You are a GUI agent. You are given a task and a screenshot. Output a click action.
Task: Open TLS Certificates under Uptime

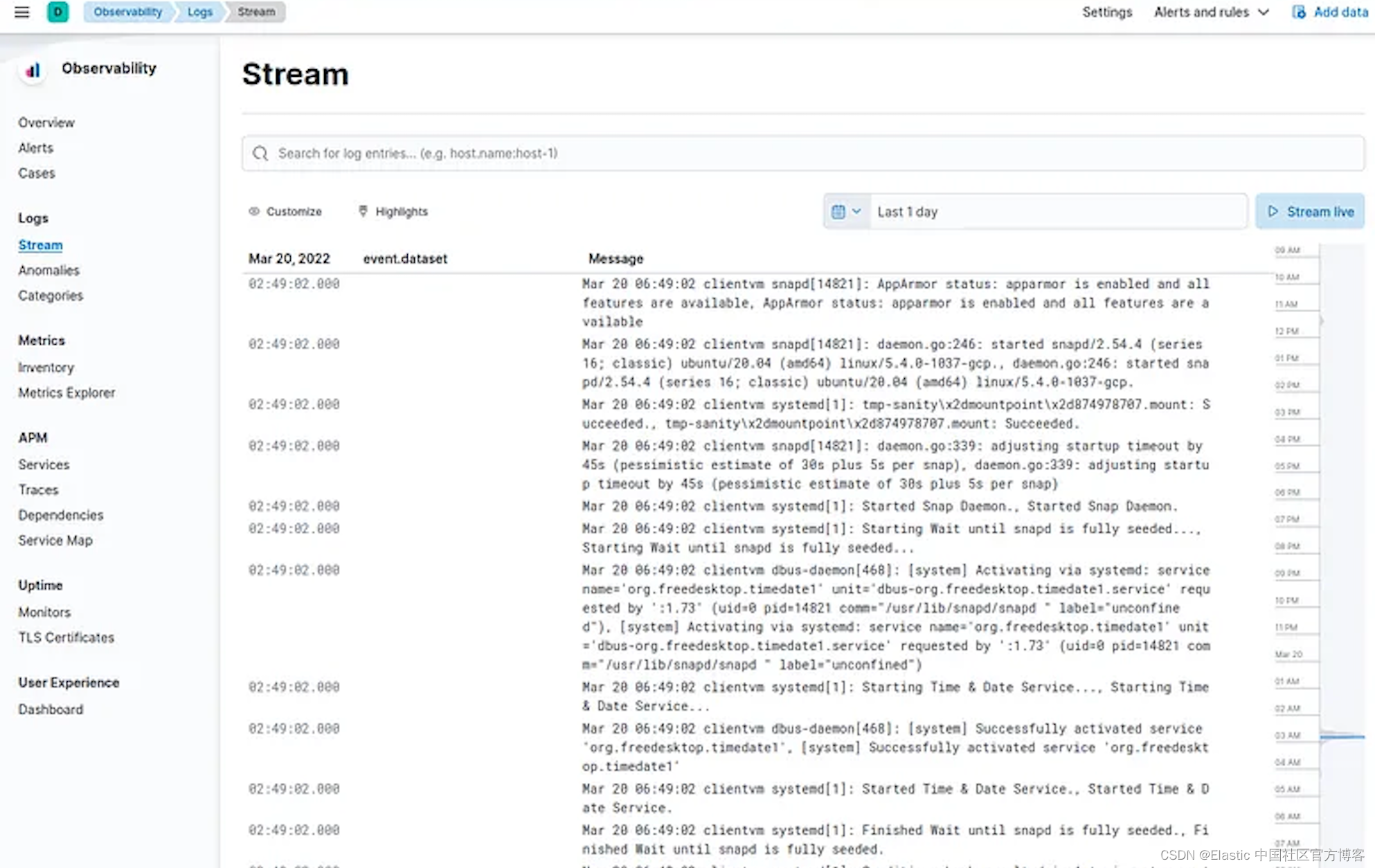(66, 637)
